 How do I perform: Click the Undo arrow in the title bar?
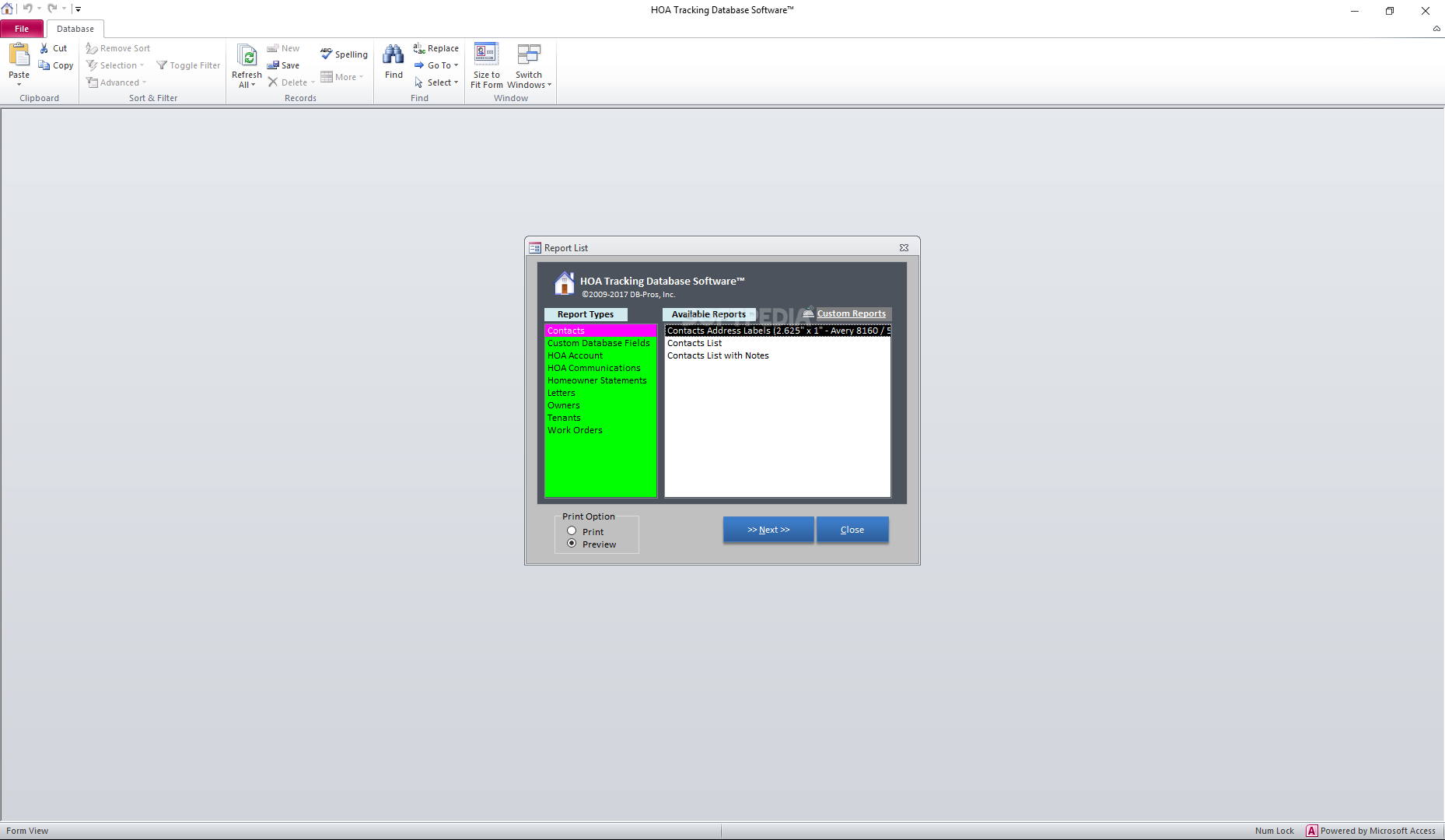27,9
